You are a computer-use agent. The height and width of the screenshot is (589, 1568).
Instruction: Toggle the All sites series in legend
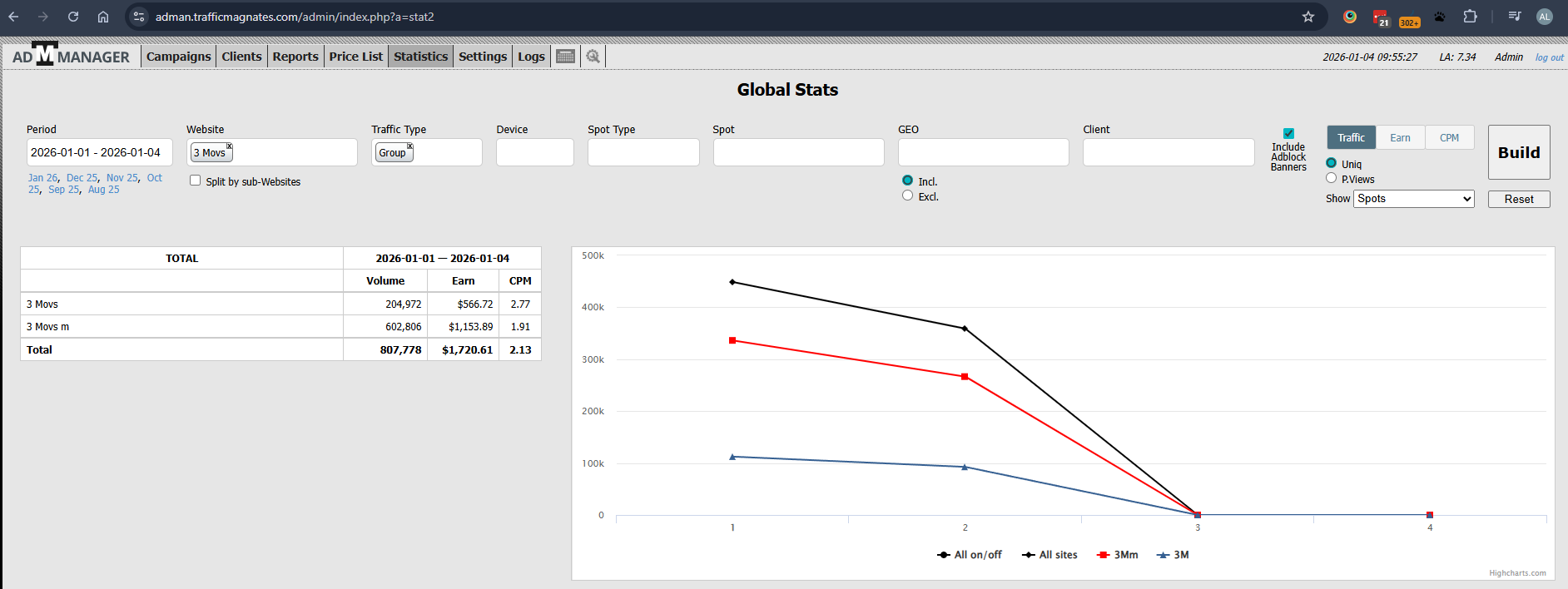1049,555
